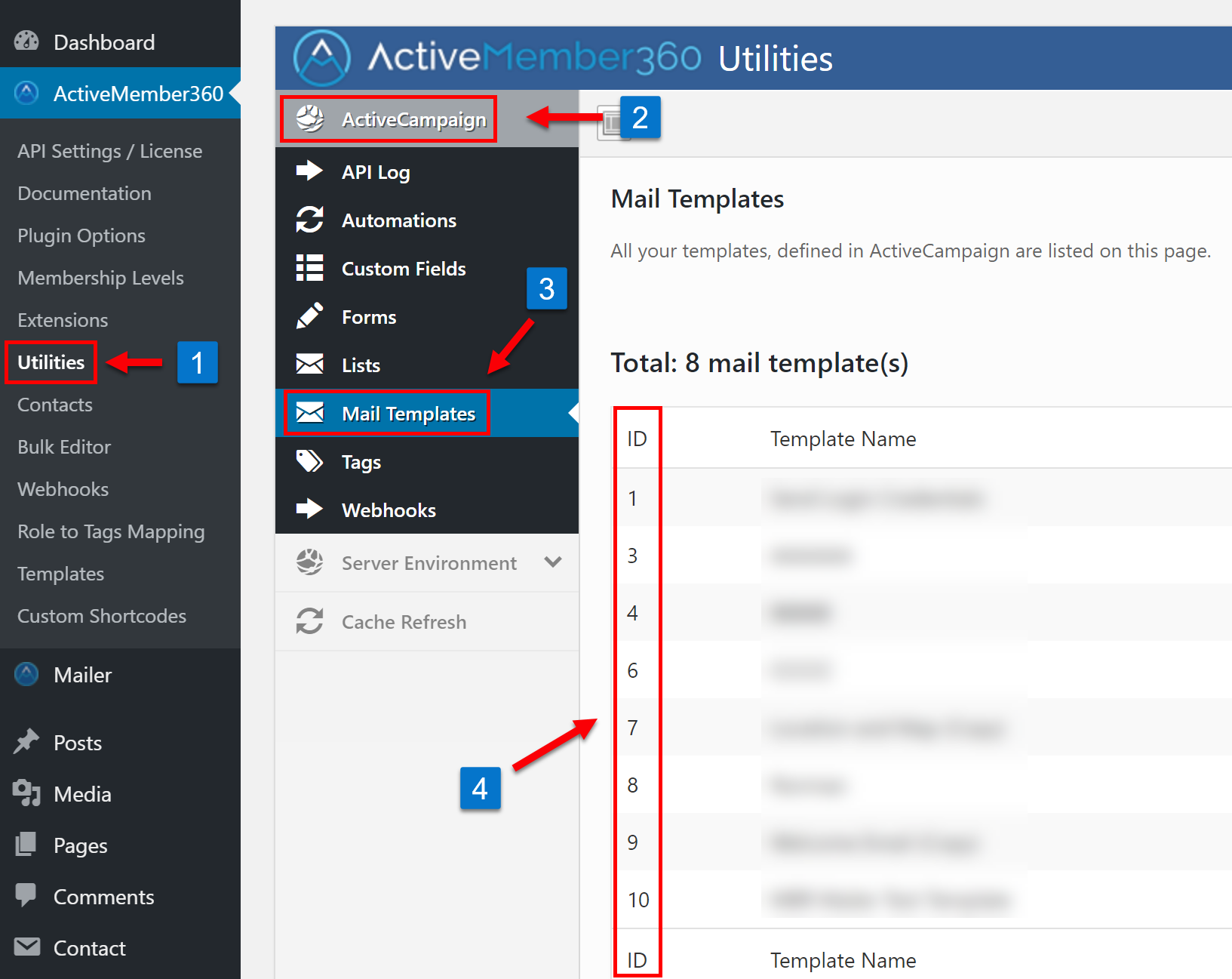Image resolution: width=1232 pixels, height=979 pixels.
Task: Collapse the ActiveCampaign section header
Action: 427,119
